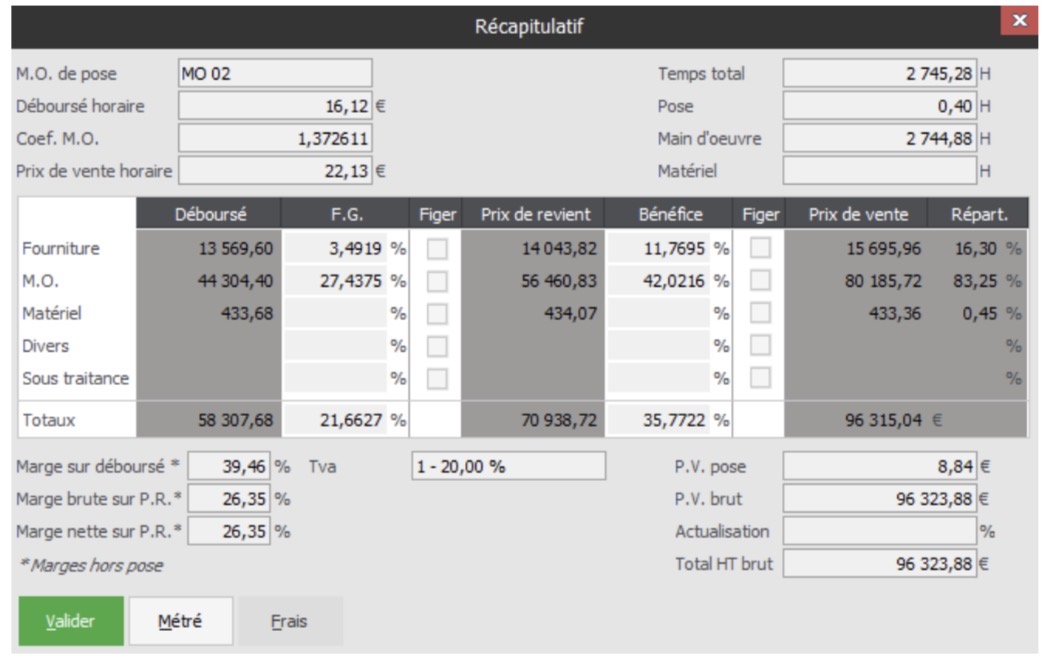
Task: Tick F.G. Figer checkbox for Sous traitance
Action: (437, 379)
